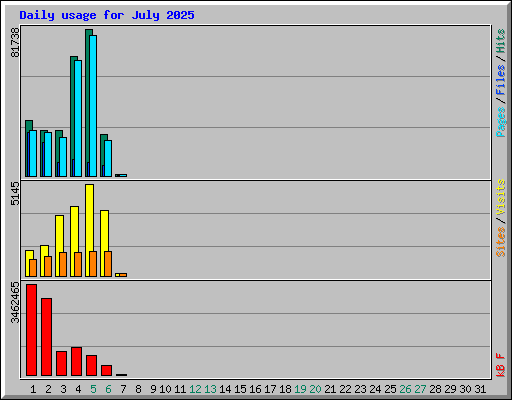Viewport: 512px width, 400px height.
Task: Click the green 'Hits' legend label
Action: click(501, 41)
